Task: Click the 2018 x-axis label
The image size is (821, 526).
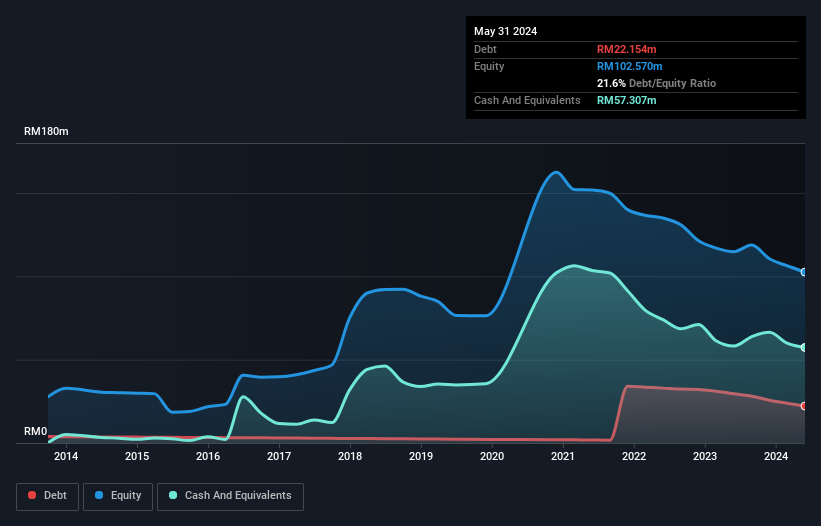Action: [350, 456]
